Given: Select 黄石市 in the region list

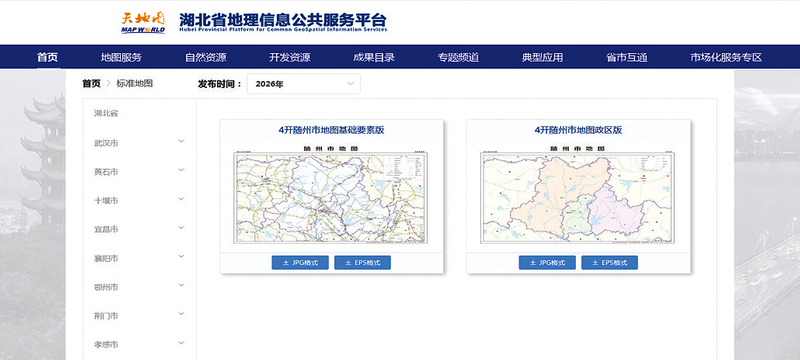Looking at the screenshot, I should [x=106, y=172].
